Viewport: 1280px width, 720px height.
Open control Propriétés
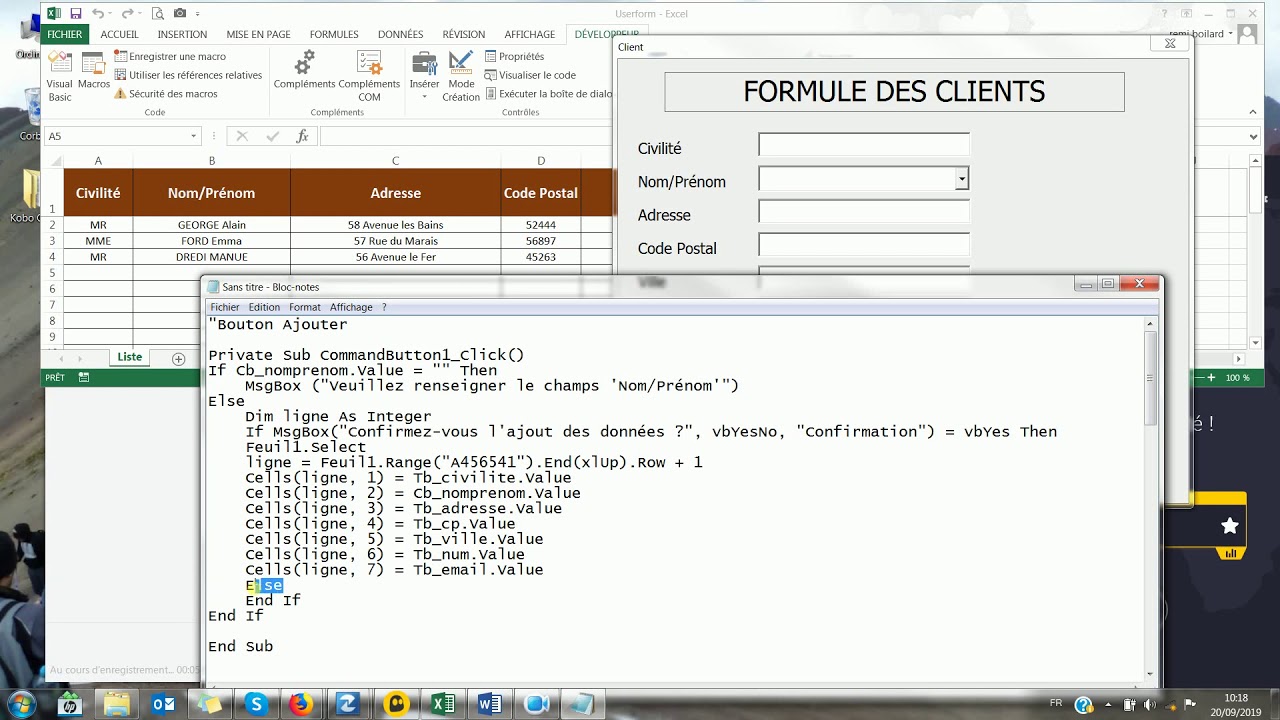coord(514,57)
